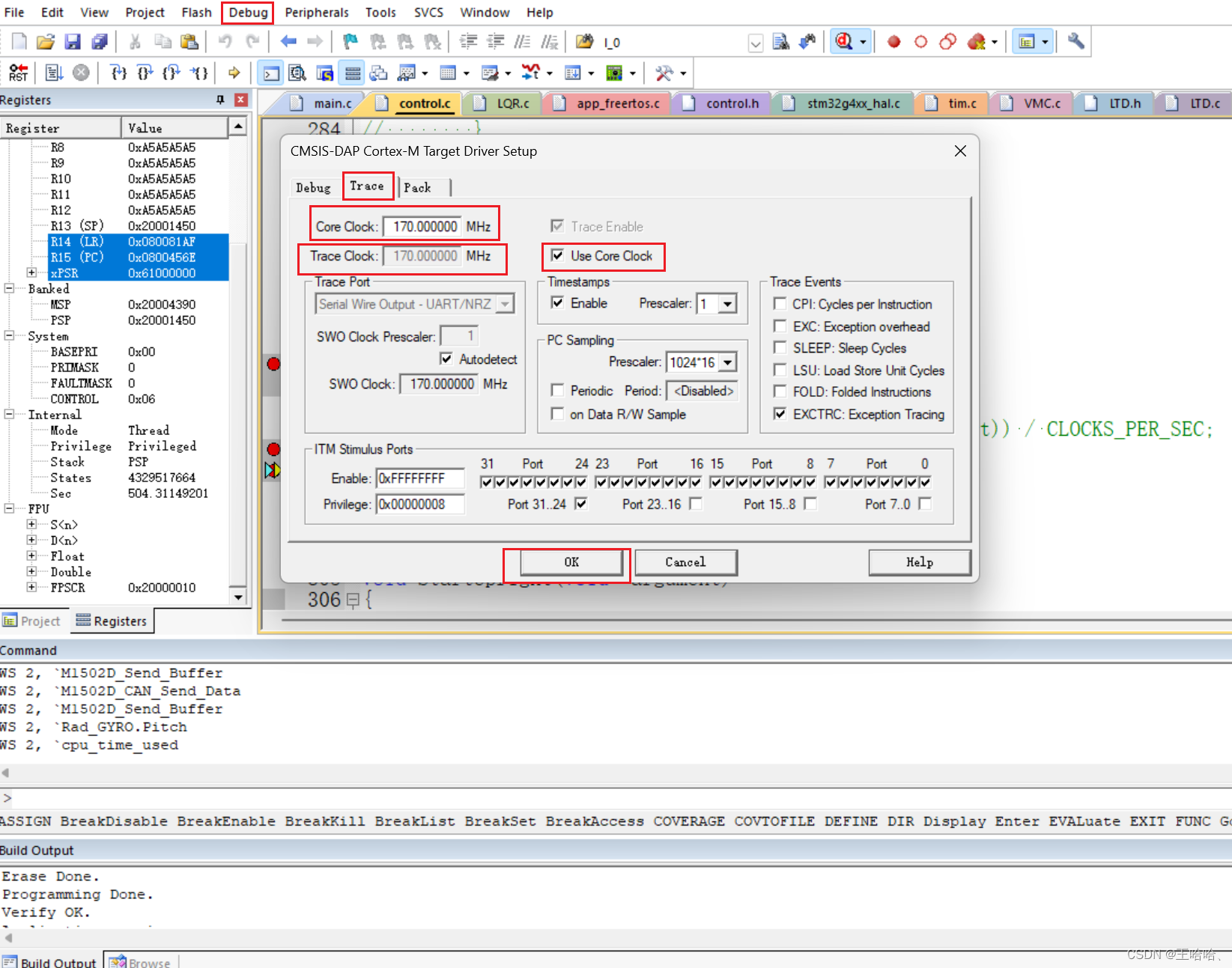Toggle the Use Core Clock checkbox

[557, 255]
